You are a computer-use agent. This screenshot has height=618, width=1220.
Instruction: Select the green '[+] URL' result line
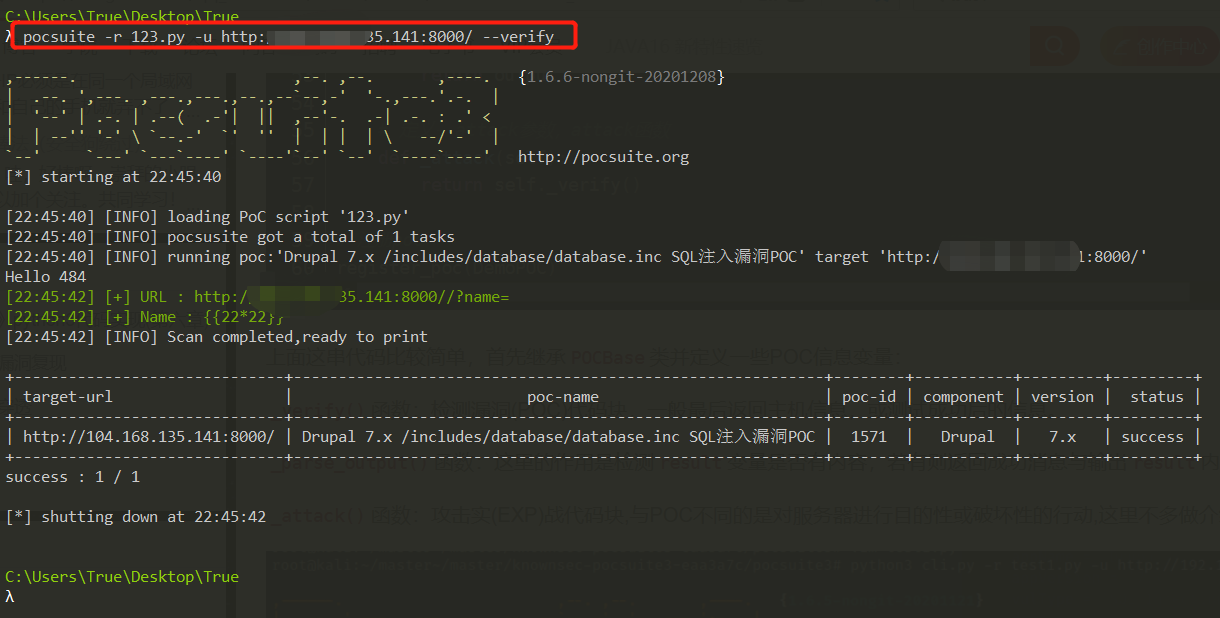(257, 297)
